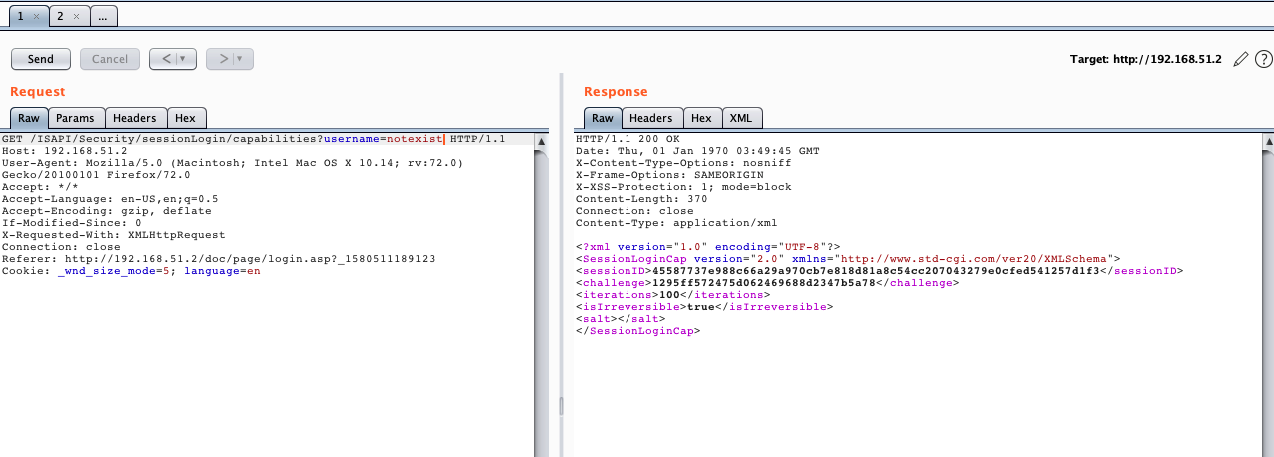1274x457 pixels.
Task: Click the Accept: */* header line
Action: tap(41, 186)
